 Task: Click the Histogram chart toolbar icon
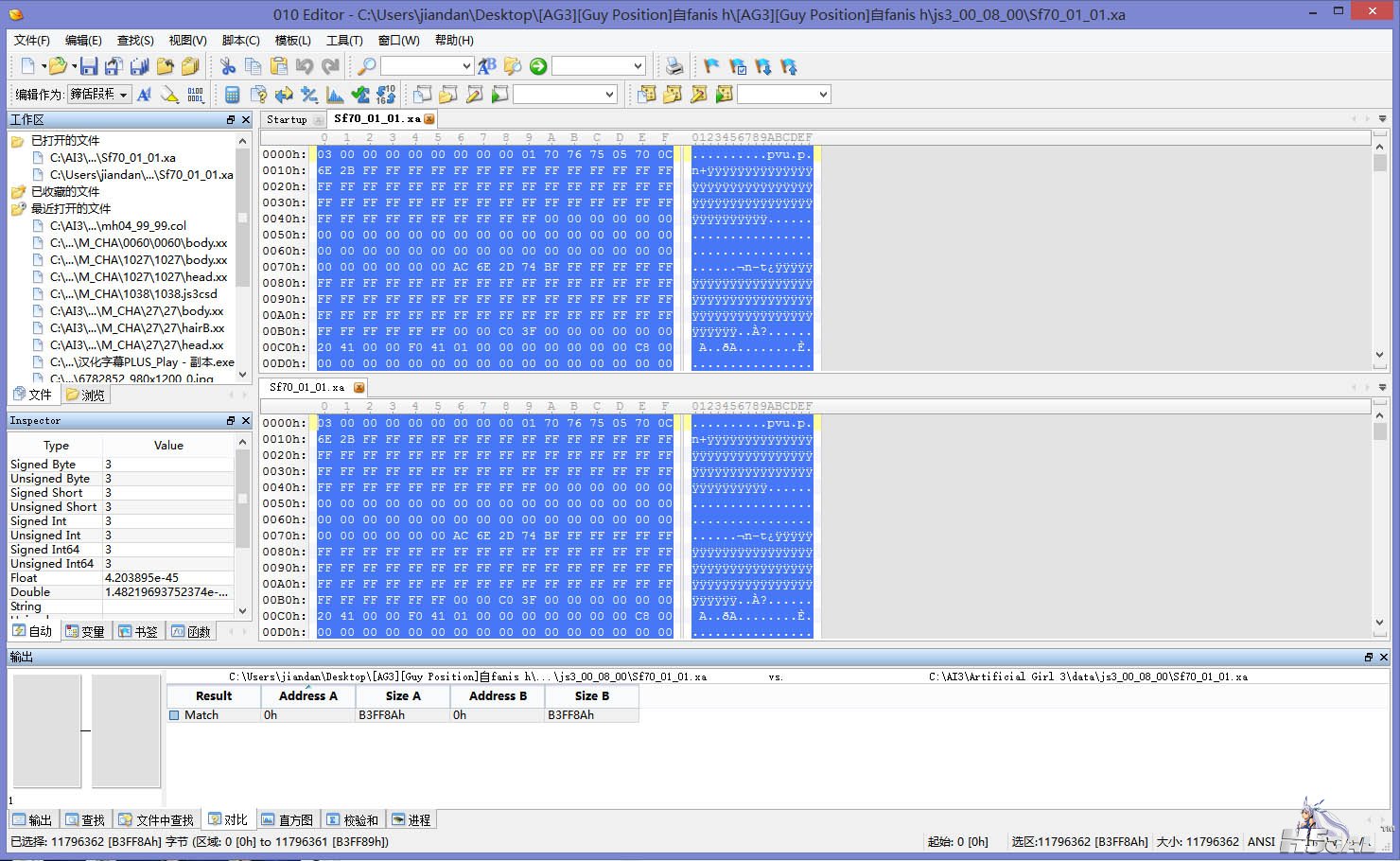(x=335, y=95)
